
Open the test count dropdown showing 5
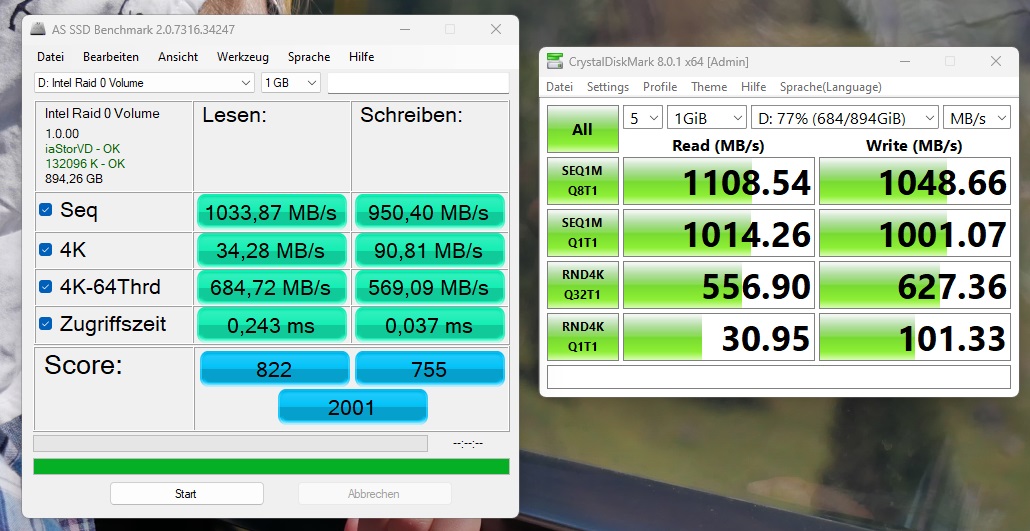point(642,118)
